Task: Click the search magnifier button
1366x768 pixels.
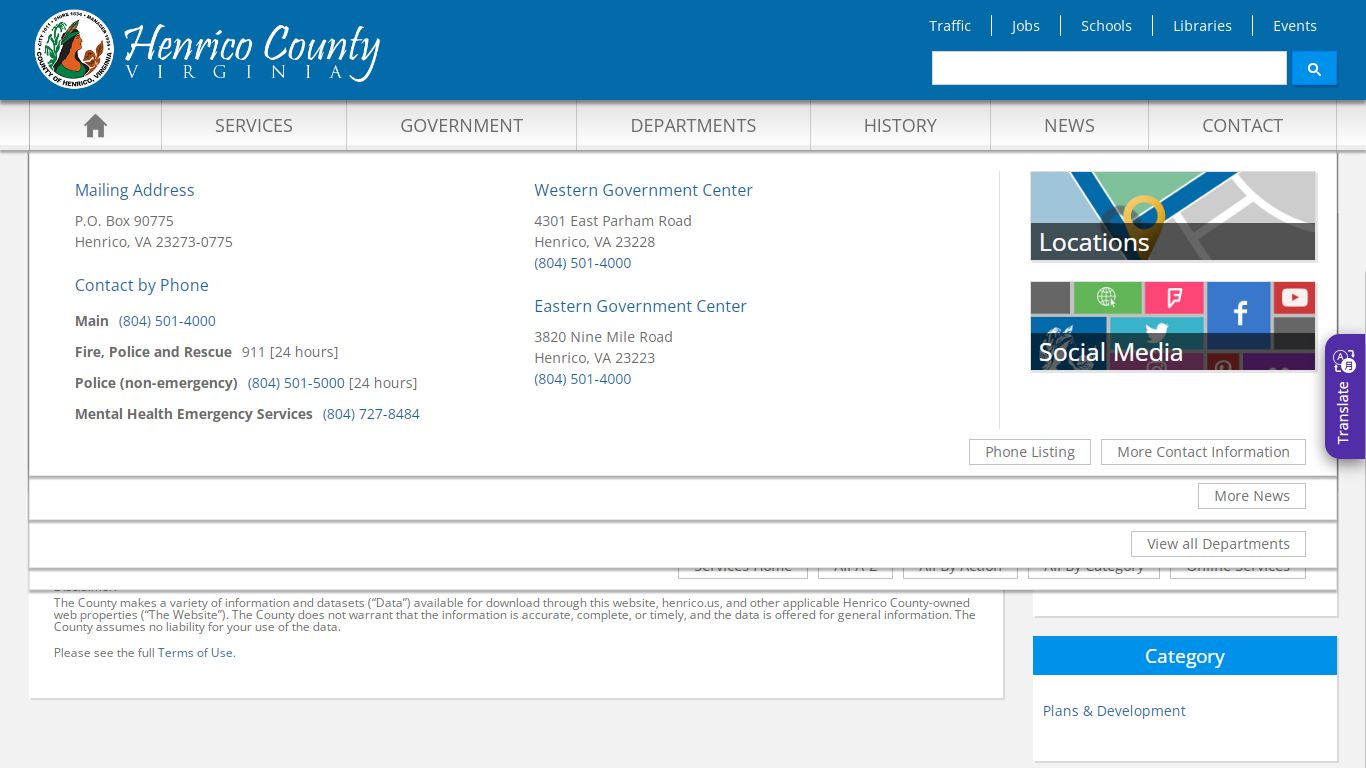Action: click(x=1314, y=68)
